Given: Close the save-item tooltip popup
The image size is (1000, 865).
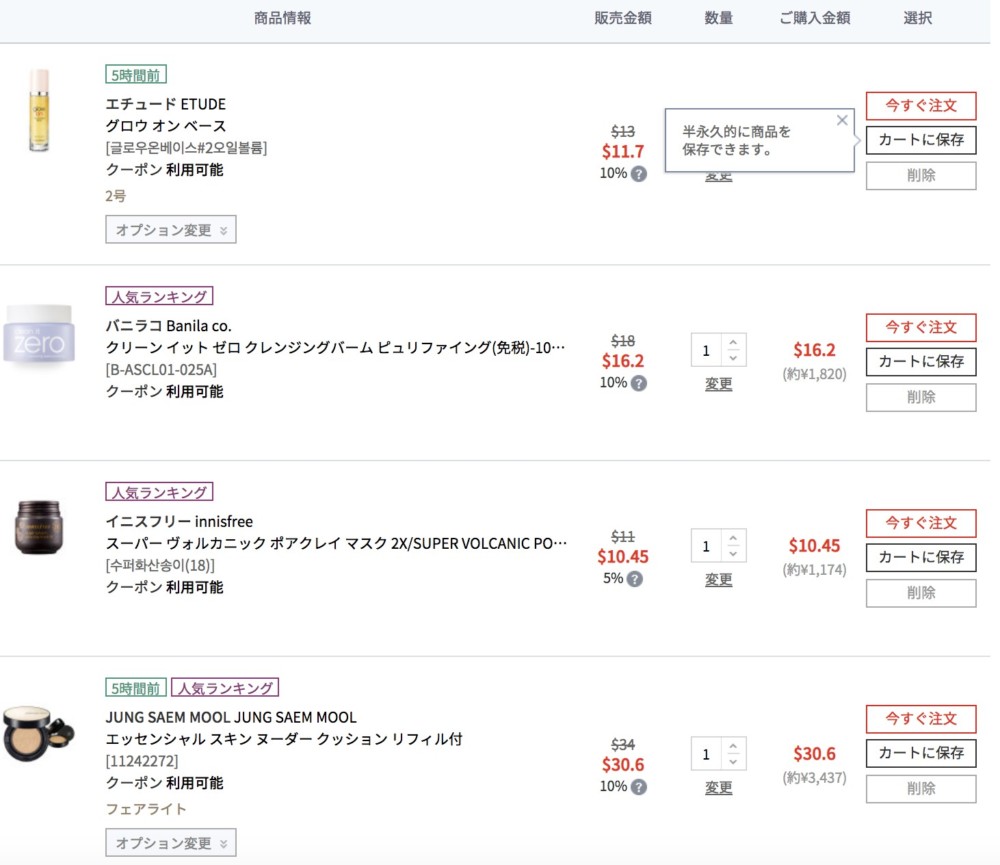Looking at the screenshot, I should [x=842, y=120].
